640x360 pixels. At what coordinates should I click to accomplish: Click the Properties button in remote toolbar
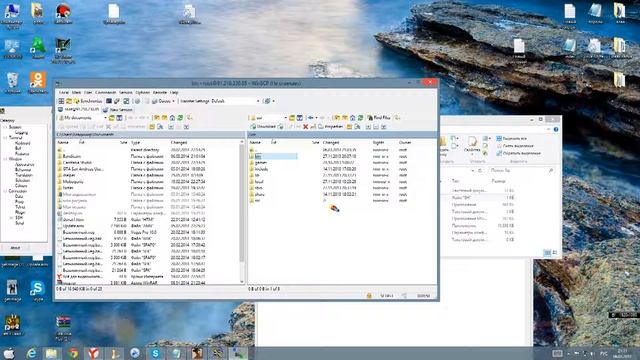(x=331, y=127)
